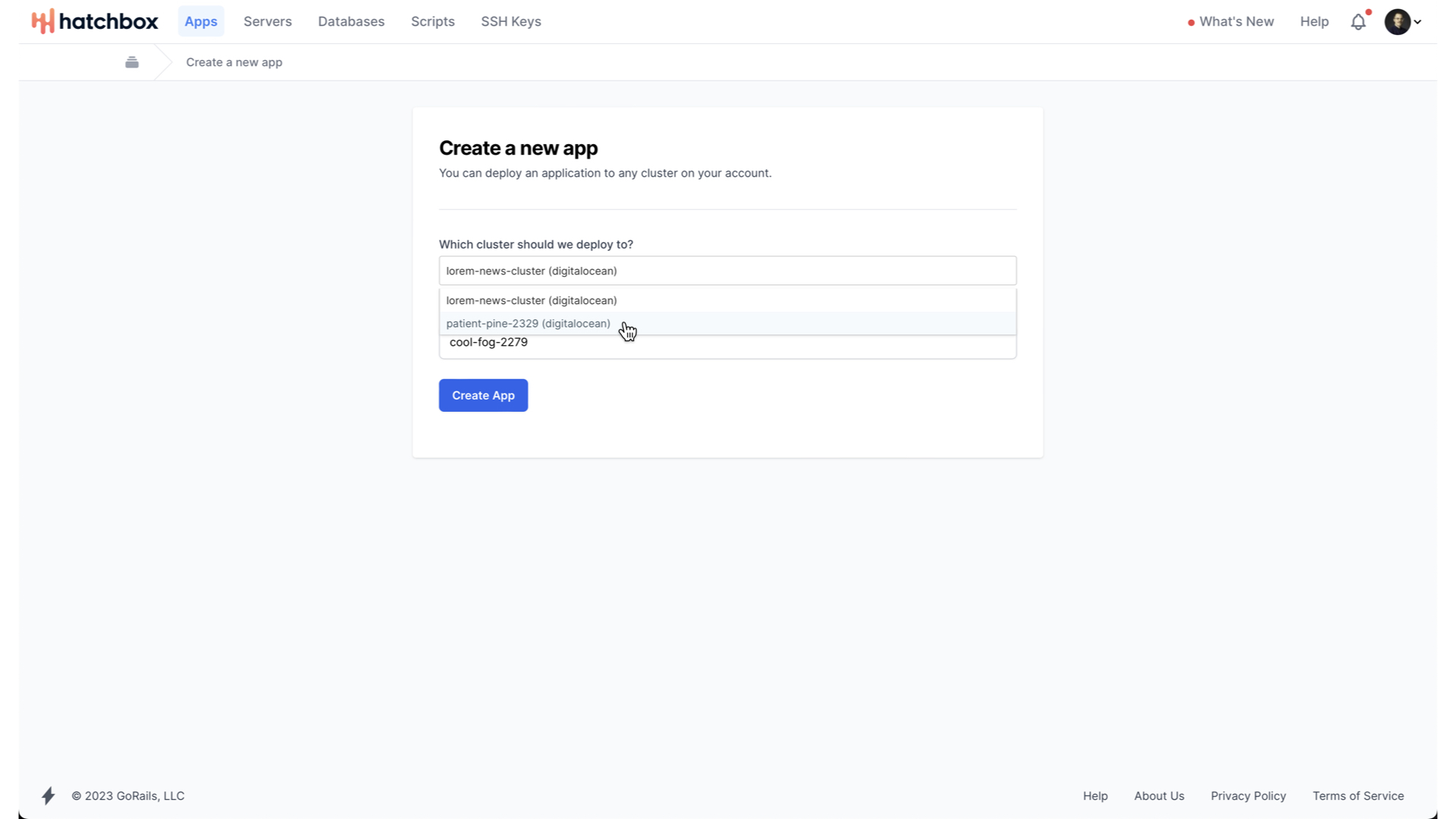The image size is (1456, 819).
Task: Open Help in the top navigation
Action: coord(1314,22)
